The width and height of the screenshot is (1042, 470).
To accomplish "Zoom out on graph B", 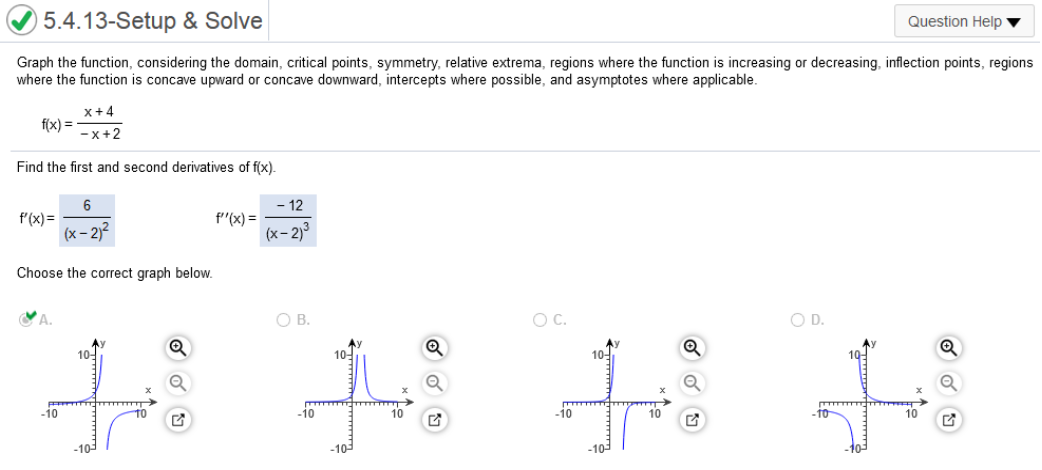I will tap(435, 383).
